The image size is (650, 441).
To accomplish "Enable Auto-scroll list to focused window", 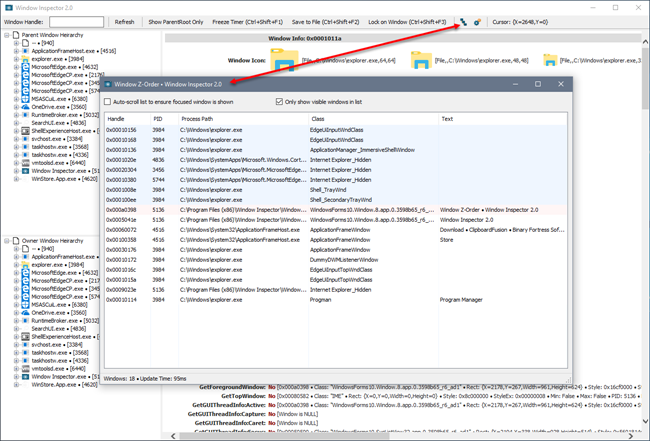I will pyautogui.click(x=109, y=102).
